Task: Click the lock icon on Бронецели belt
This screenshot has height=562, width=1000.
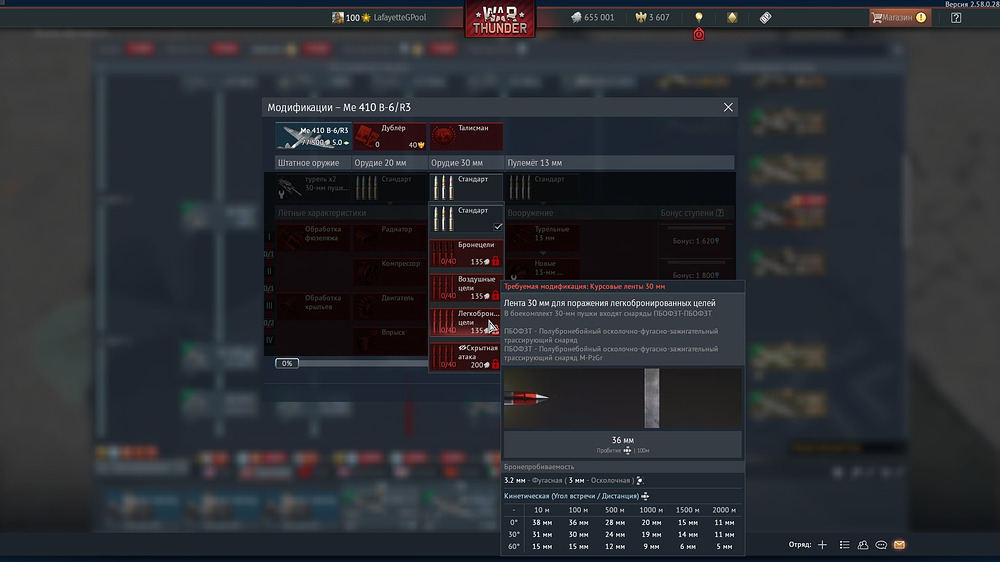Action: 496,261
